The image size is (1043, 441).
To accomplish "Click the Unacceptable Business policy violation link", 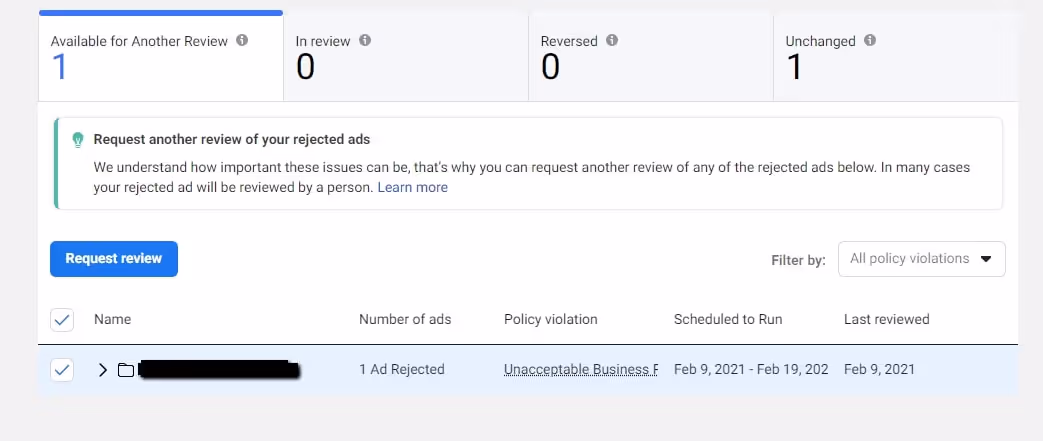I will [581, 370].
